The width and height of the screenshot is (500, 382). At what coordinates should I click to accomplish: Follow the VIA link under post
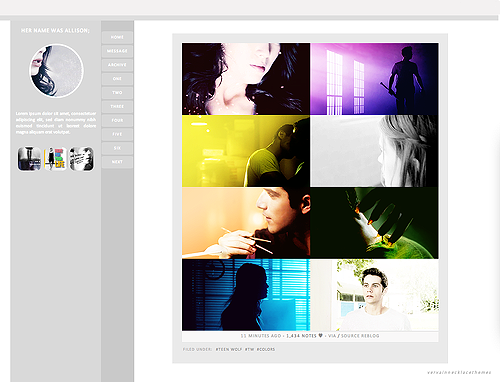tap(332, 336)
